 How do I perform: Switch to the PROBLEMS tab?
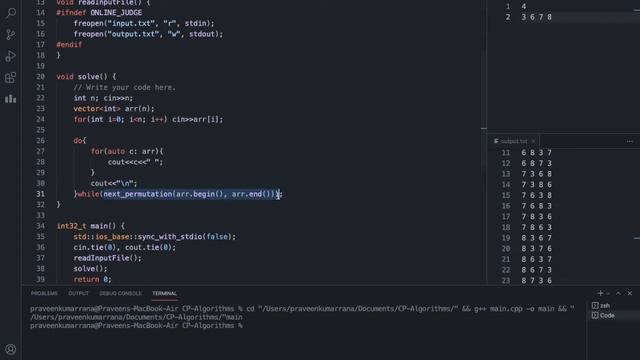[x=44, y=293]
